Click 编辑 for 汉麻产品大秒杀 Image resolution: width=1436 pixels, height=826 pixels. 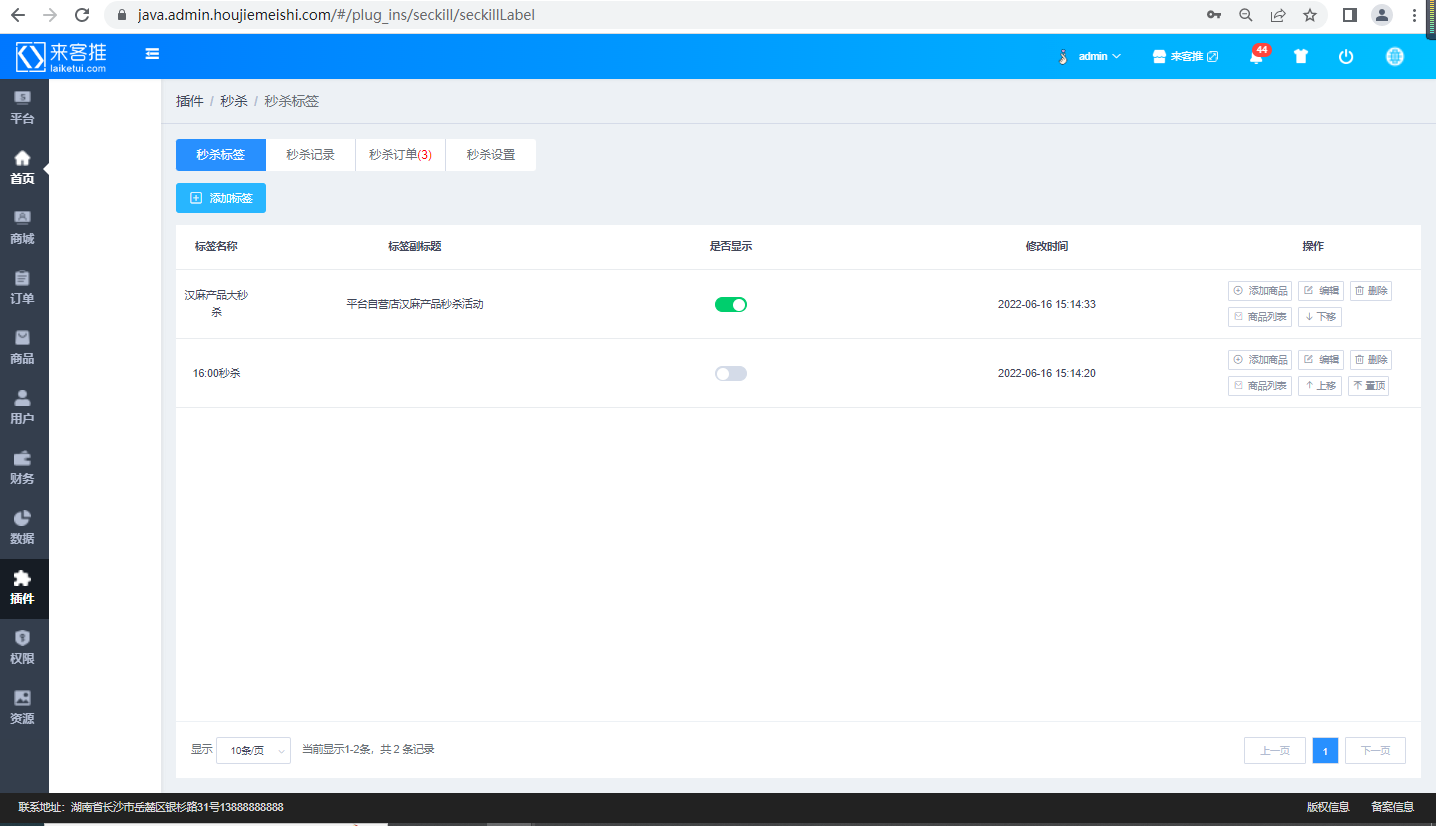pos(1321,291)
